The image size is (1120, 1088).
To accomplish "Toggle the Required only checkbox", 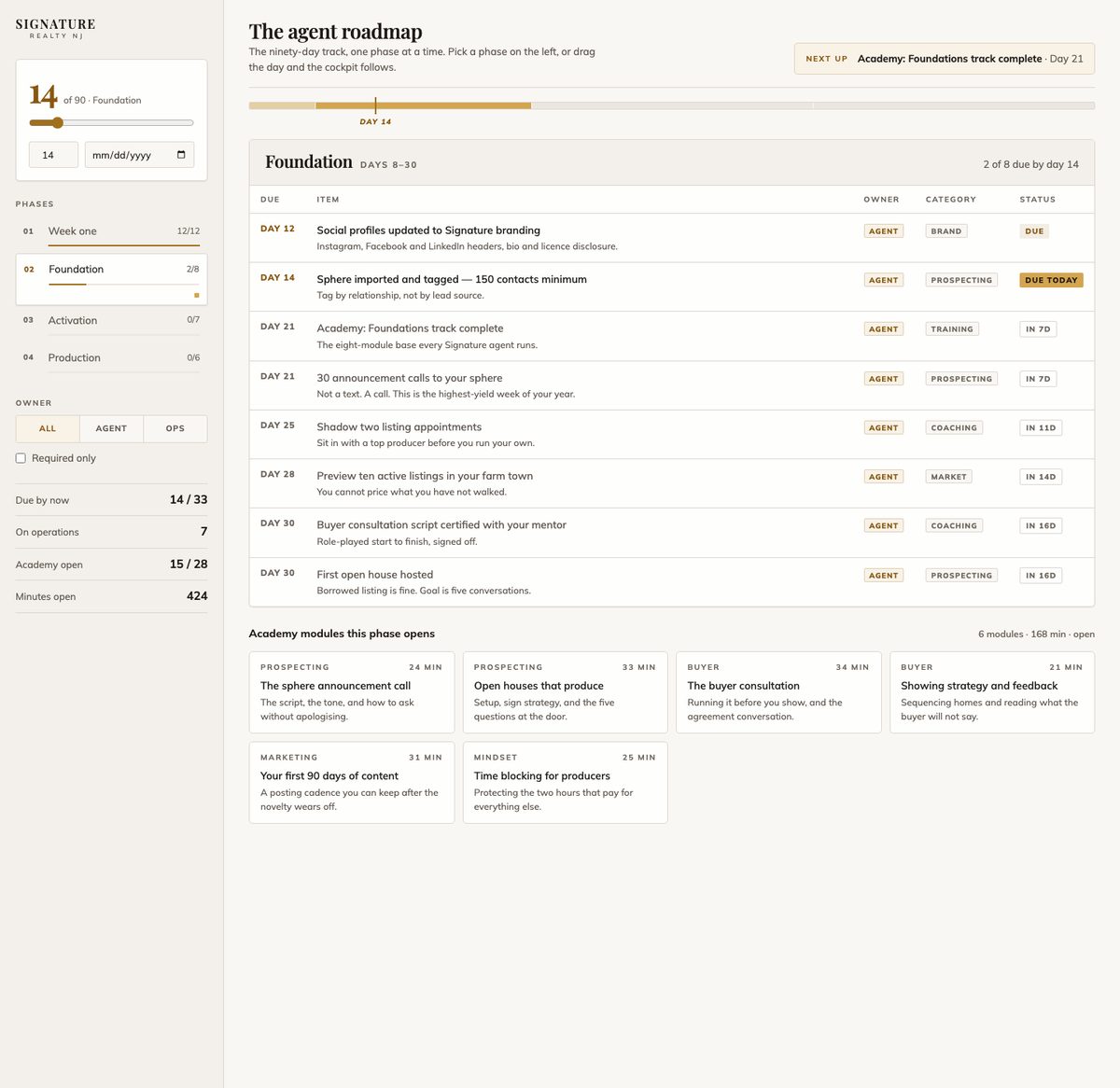I will [x=21, y=458].
